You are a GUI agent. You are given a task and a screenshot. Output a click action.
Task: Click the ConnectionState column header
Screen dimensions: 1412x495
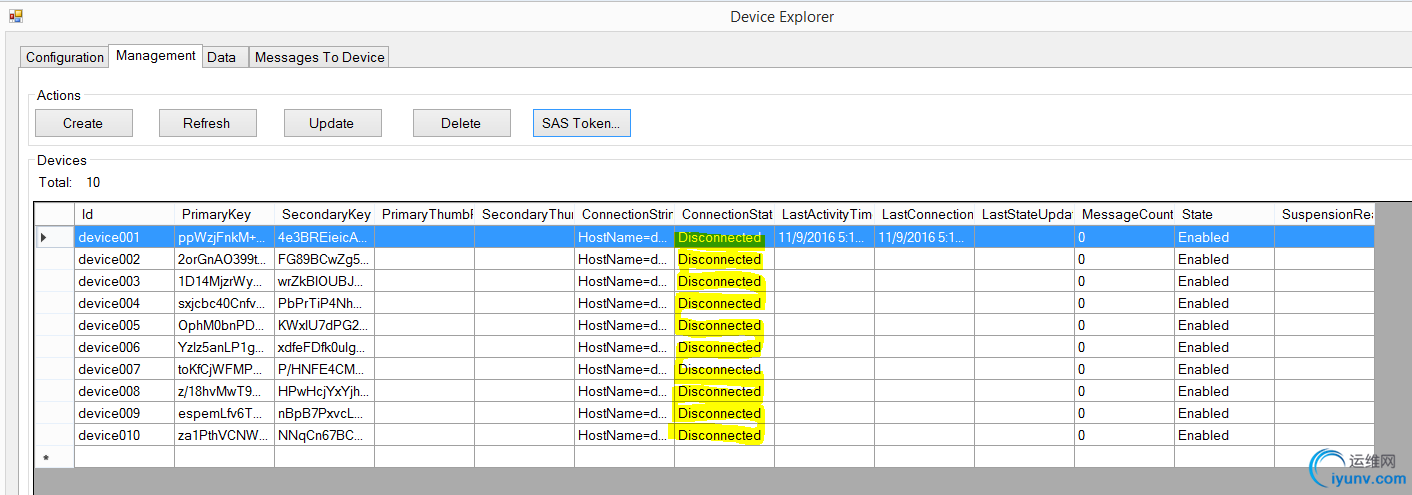[x=724, y=214]
